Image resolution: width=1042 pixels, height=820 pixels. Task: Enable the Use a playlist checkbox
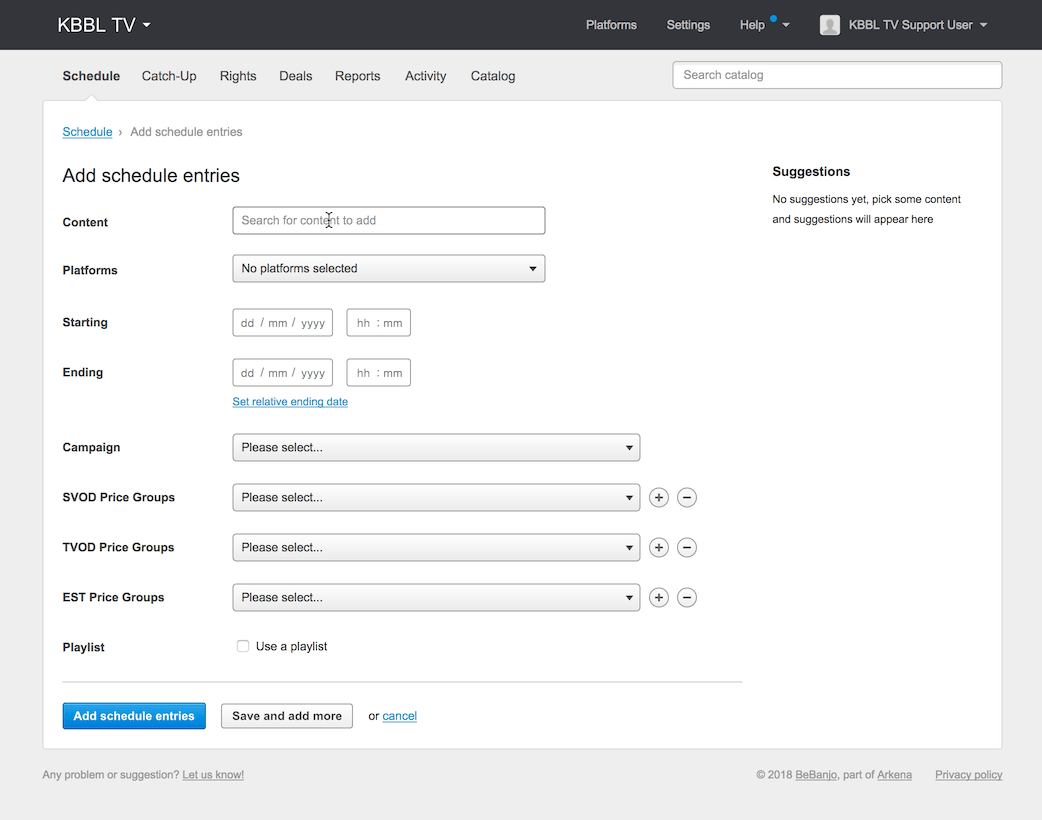point(243,646)
